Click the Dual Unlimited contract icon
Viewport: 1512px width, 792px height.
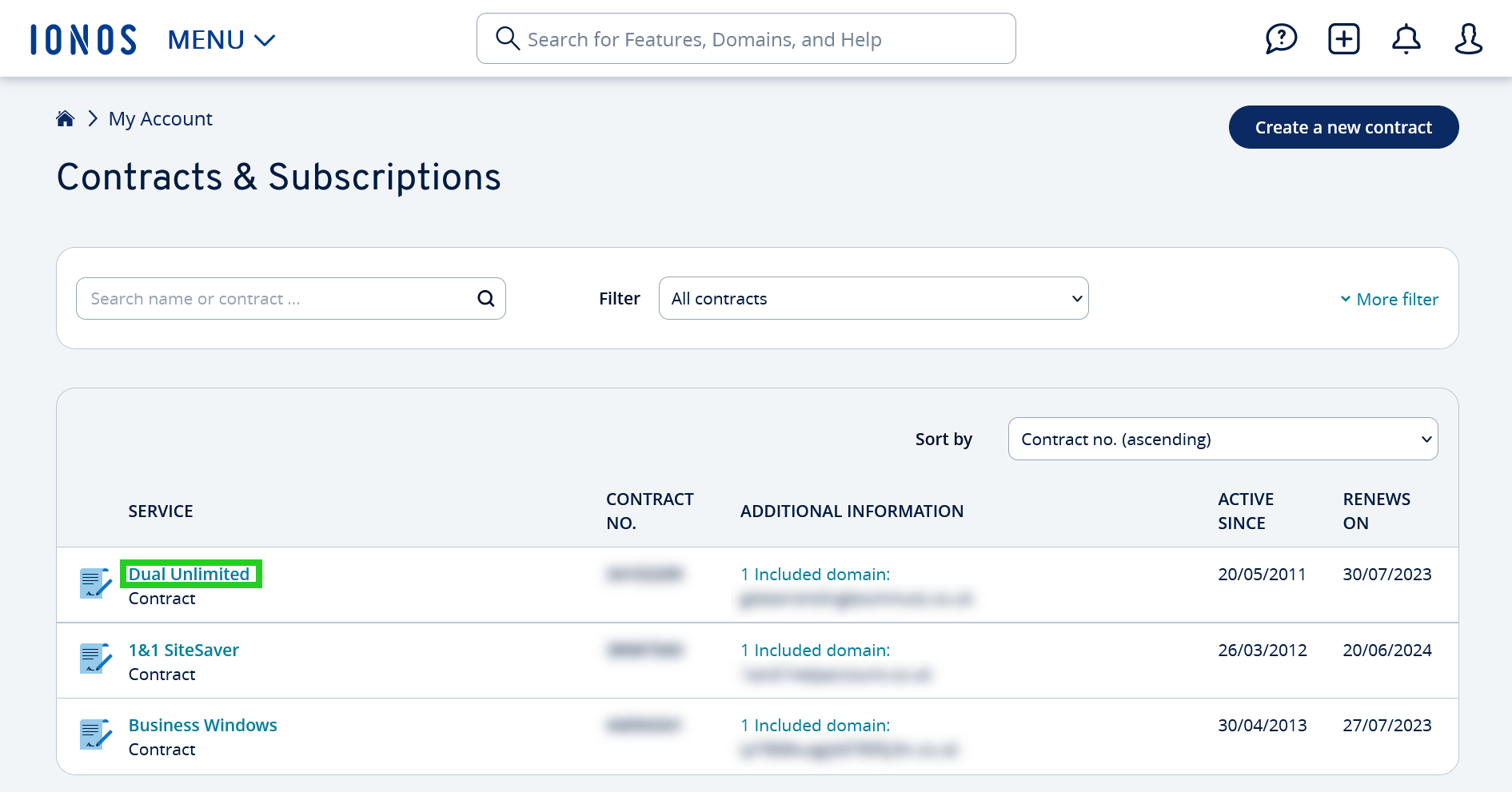[x=95, y=583]
